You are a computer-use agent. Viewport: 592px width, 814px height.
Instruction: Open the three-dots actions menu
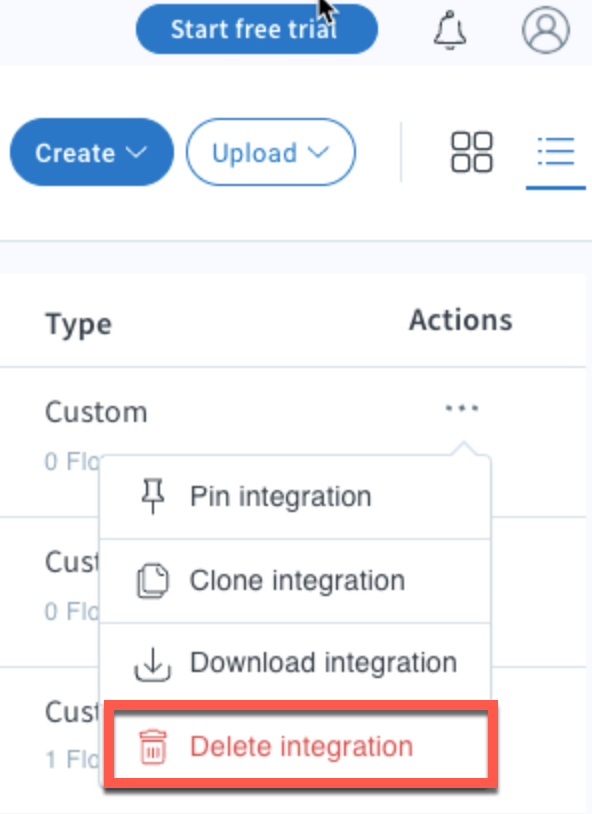(462, 408)
